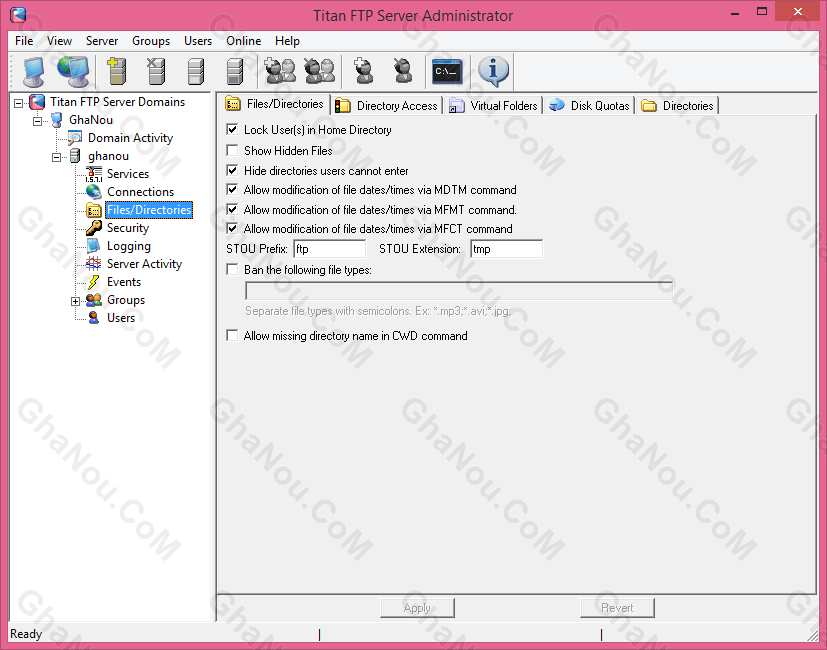
Task: Enable Show Hidden Files checkbox
Action: point(232,150)
